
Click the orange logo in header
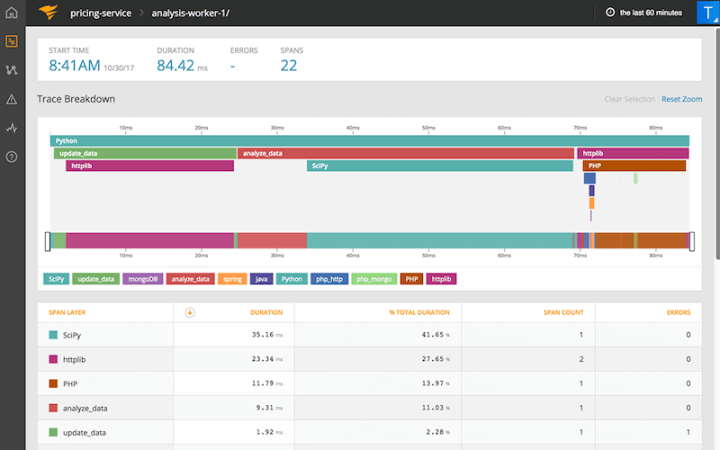pyautogui.click(x=47, y=13)
